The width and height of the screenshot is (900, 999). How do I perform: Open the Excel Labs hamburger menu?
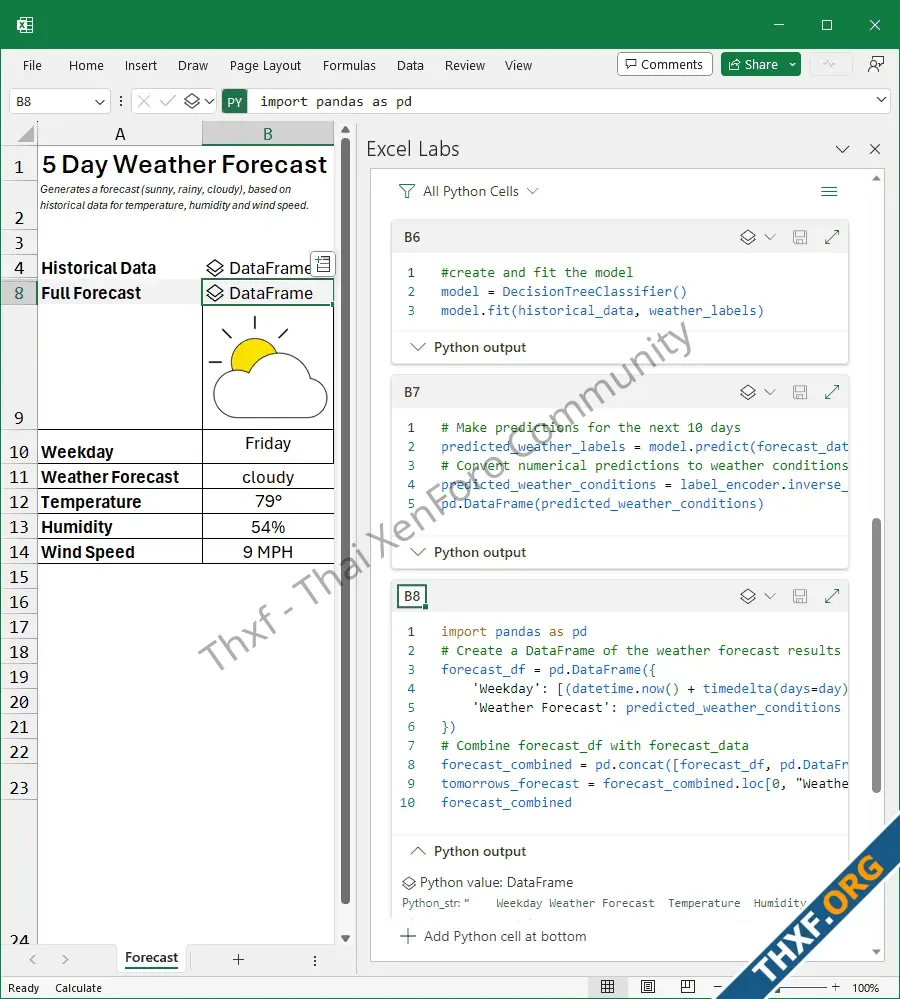click(828, 191)
